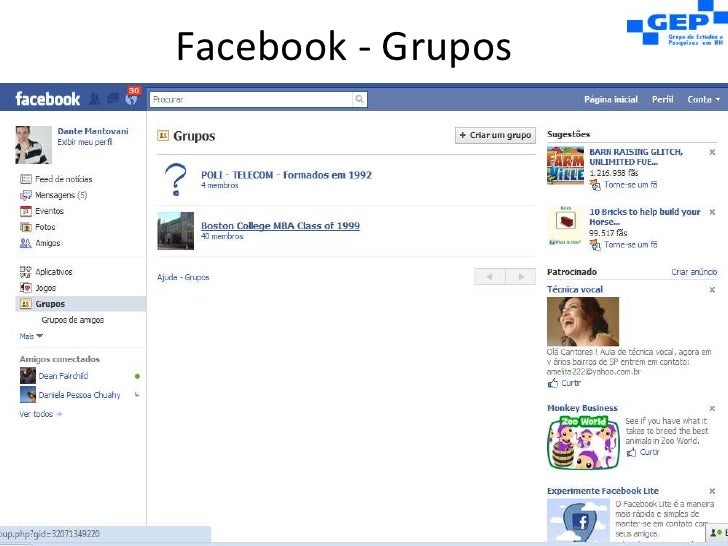Open notifications globe showing 30

pos(131,98)
